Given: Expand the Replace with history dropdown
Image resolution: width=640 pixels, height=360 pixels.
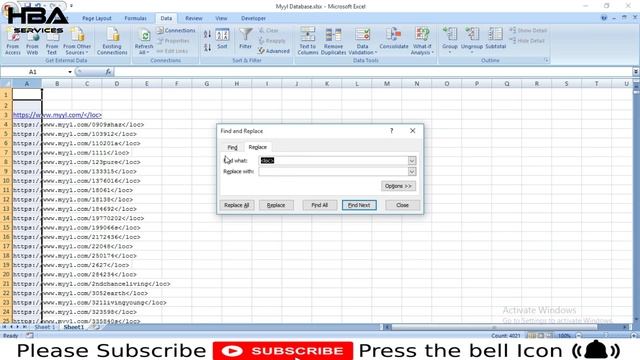Looking at the screenshot, I should 412,171.
